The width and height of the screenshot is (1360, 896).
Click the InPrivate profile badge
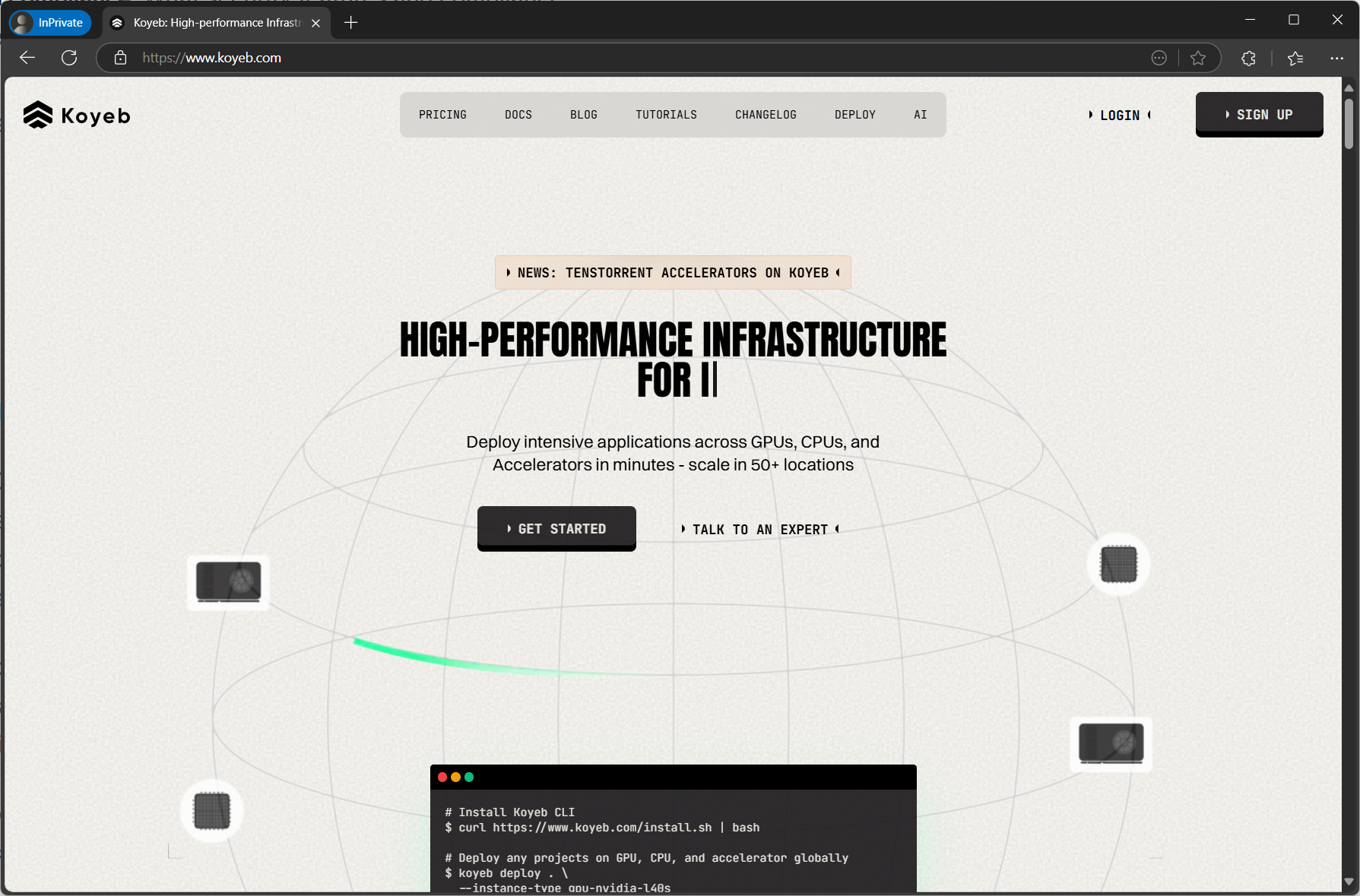click(x=50, y=23)
